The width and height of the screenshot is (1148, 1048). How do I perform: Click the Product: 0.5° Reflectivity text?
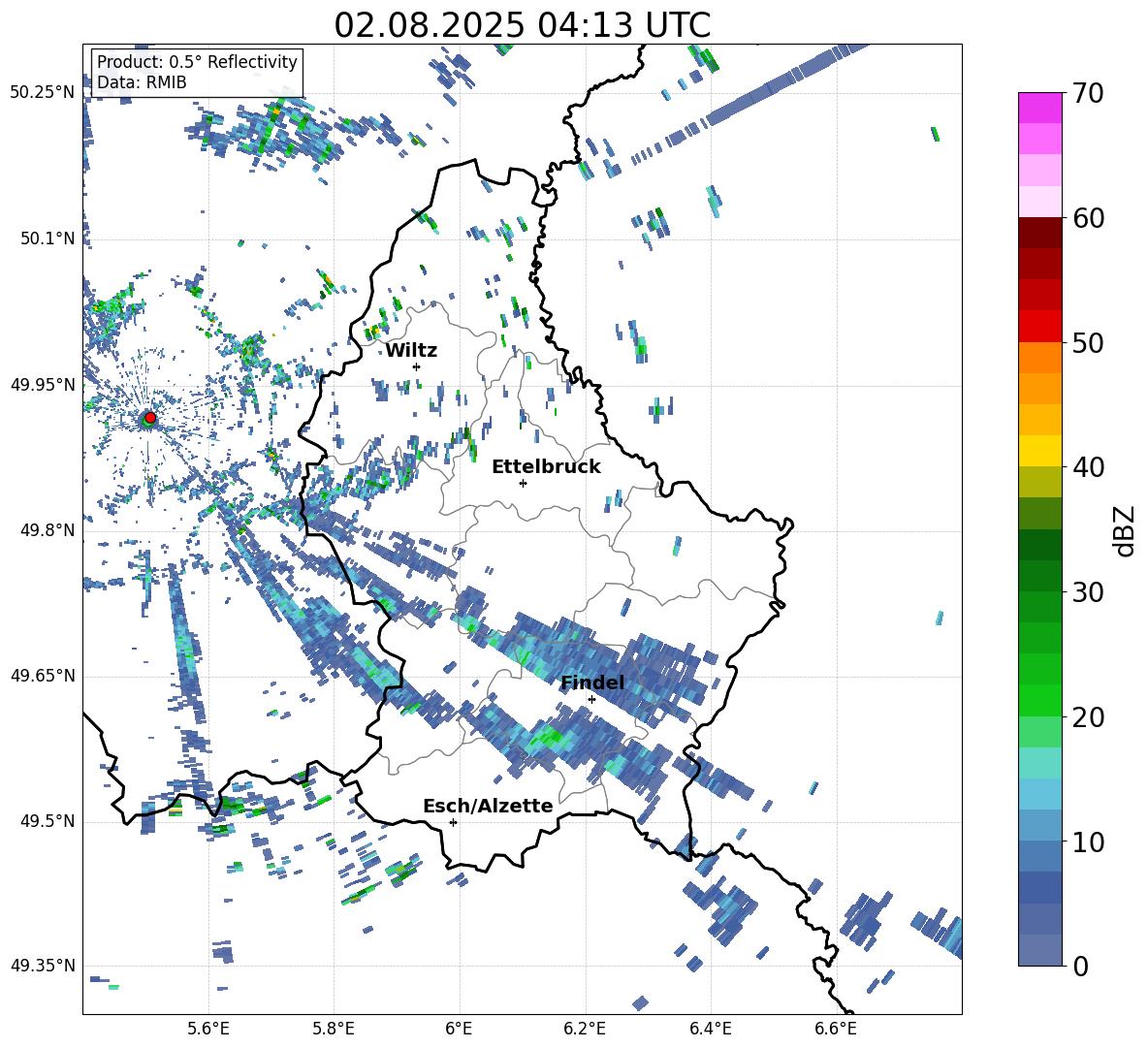click(x=197, y=62)
